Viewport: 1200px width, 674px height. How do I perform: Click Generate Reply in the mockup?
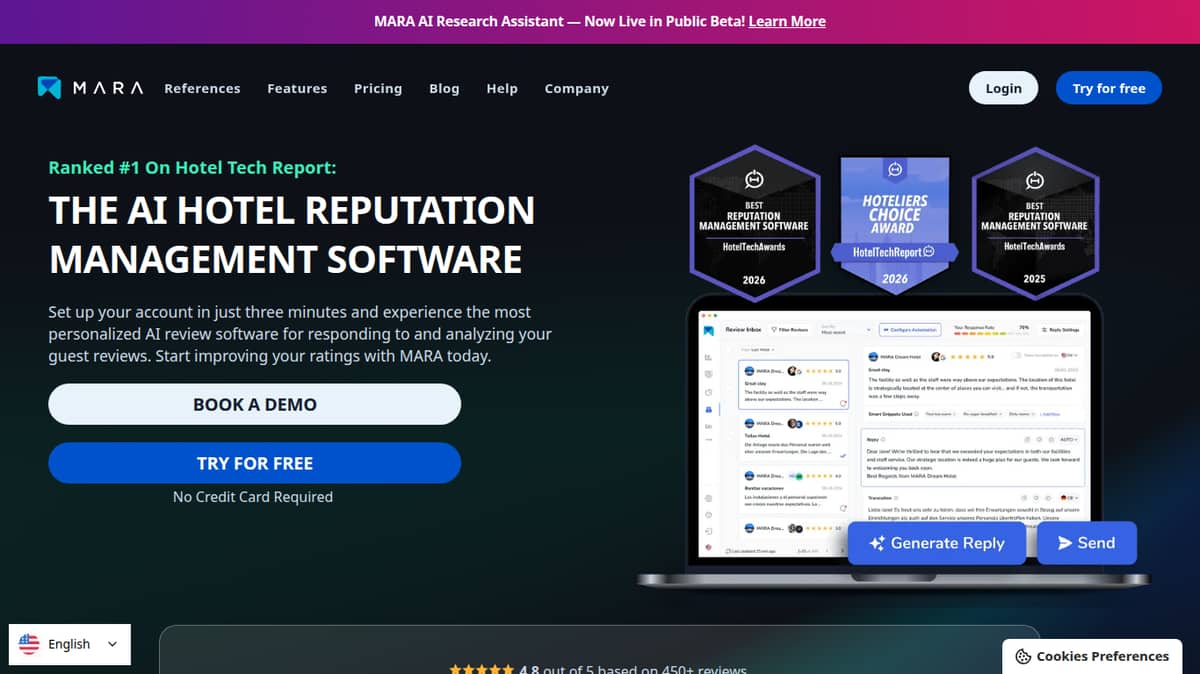pos(937,543)
